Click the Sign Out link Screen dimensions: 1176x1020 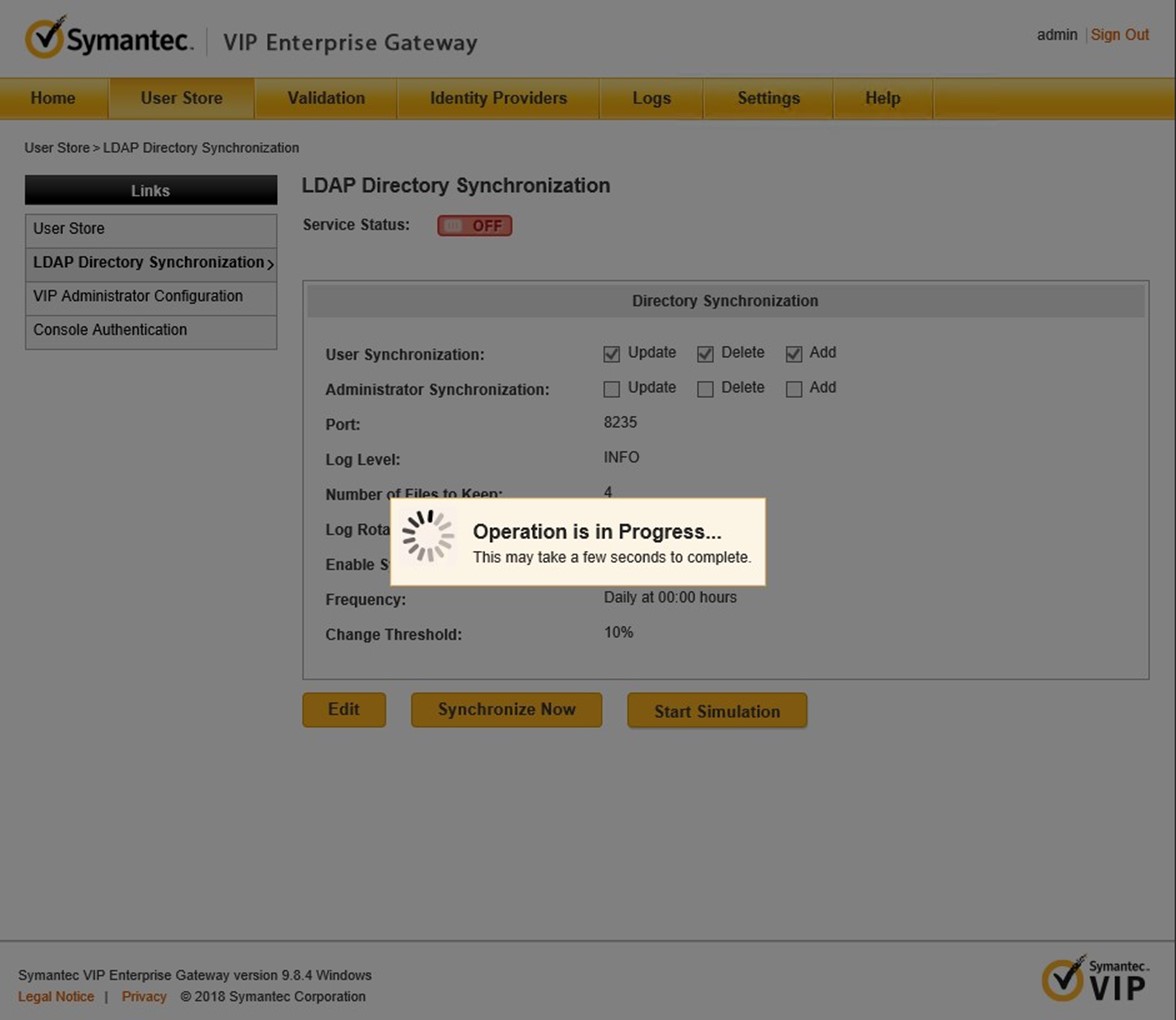1120,34
